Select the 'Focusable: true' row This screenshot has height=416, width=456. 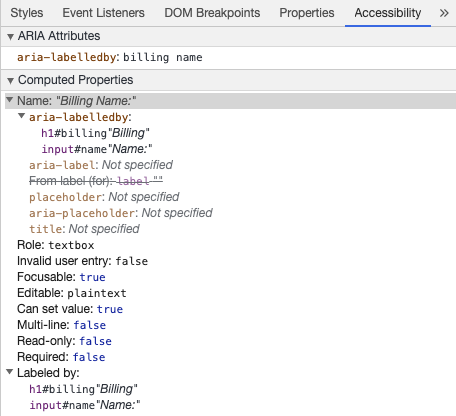61,277
